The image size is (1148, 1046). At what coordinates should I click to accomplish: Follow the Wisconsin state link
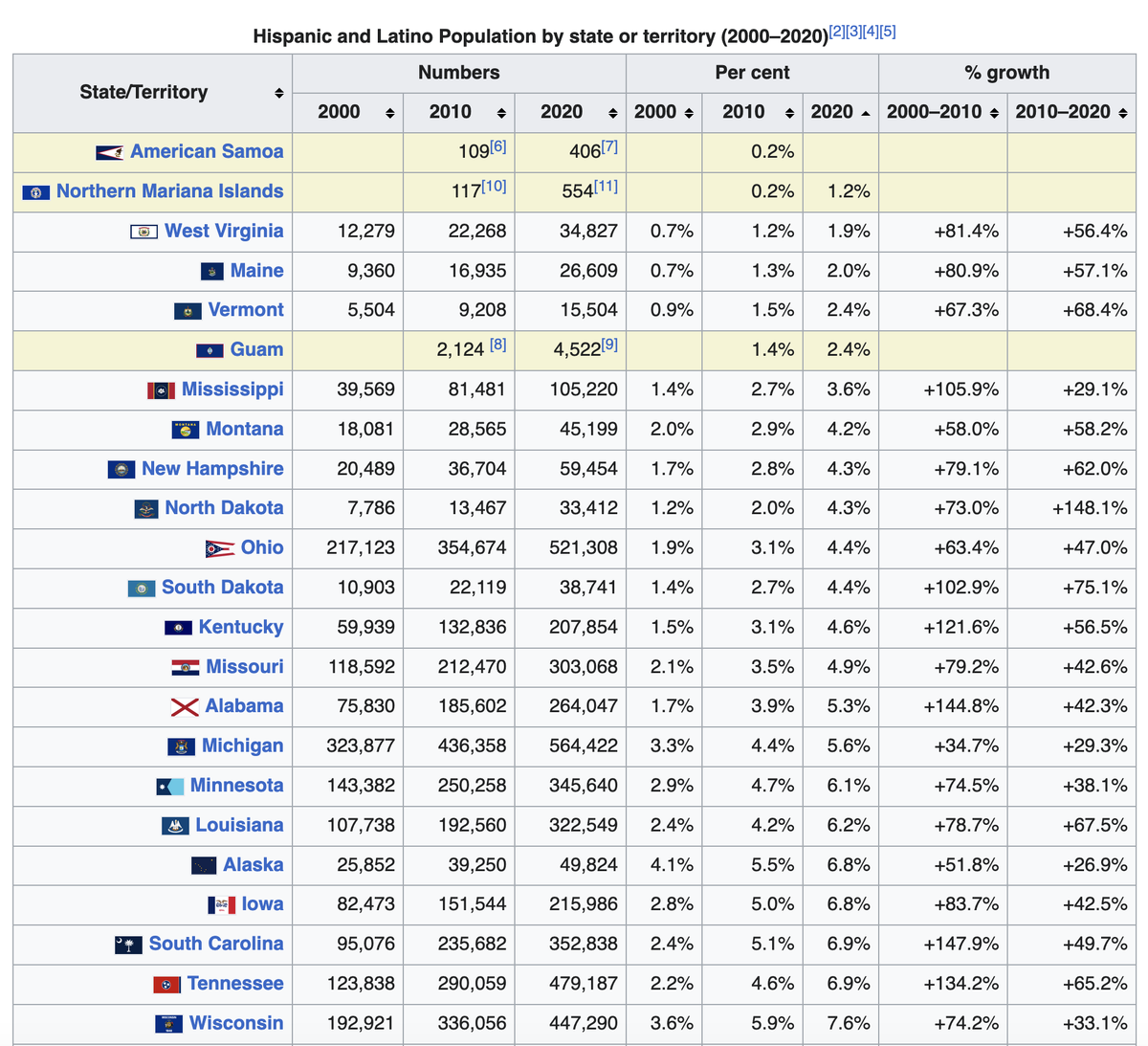(x=236, y=1023)
